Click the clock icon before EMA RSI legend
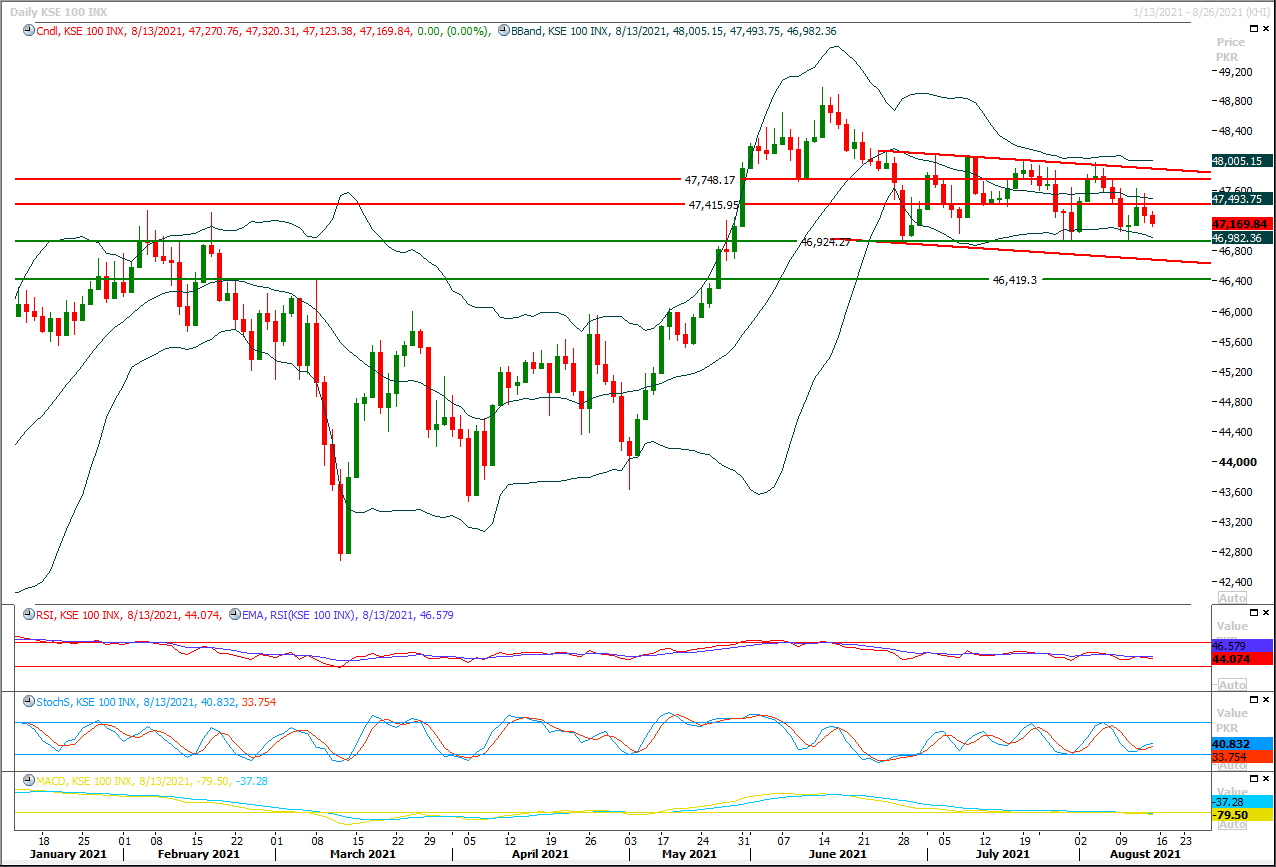The height and width of the screenshot is (867, 1276). click(x=233, y=616)
